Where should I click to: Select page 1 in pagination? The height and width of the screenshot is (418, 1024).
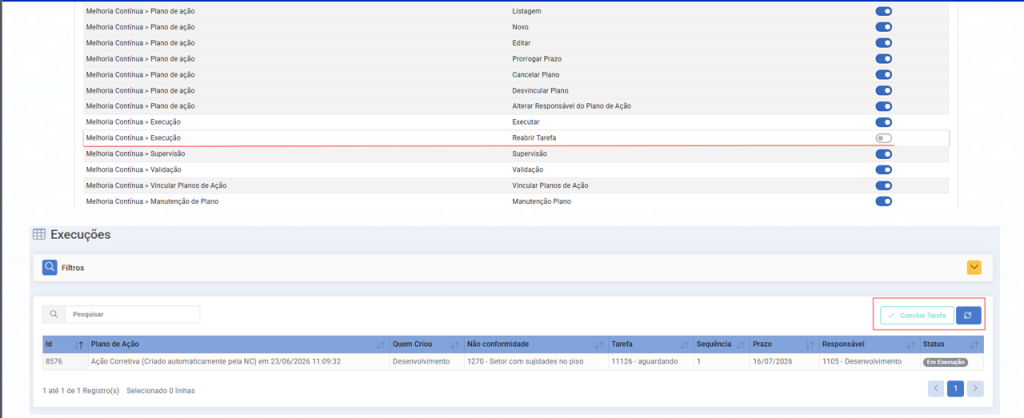[955, 389]
